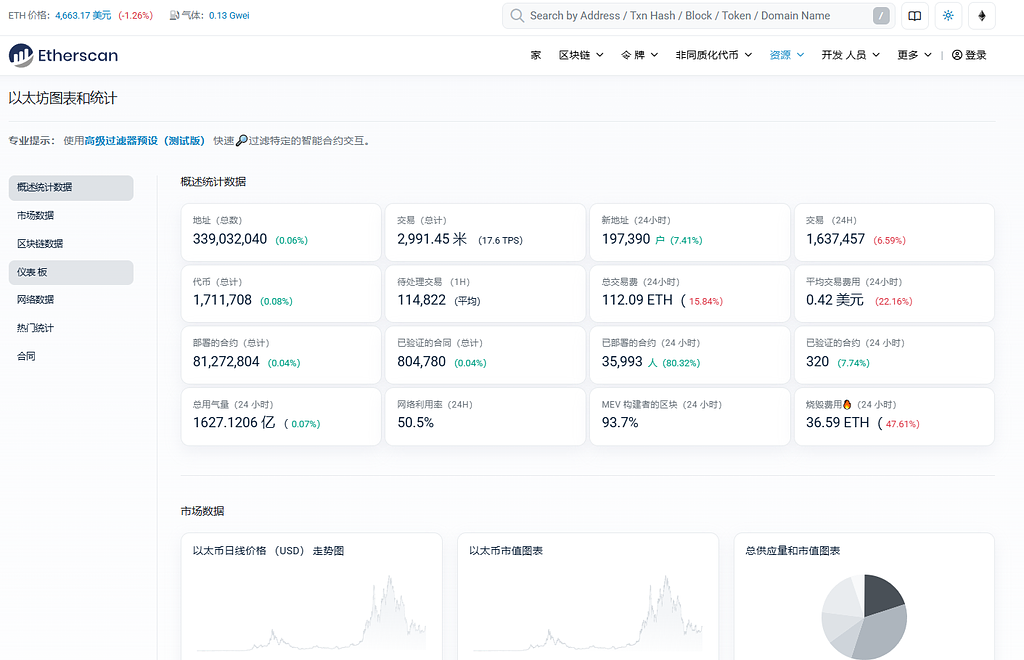Expand the 开发人员 dropdown menu

[850, 55]
